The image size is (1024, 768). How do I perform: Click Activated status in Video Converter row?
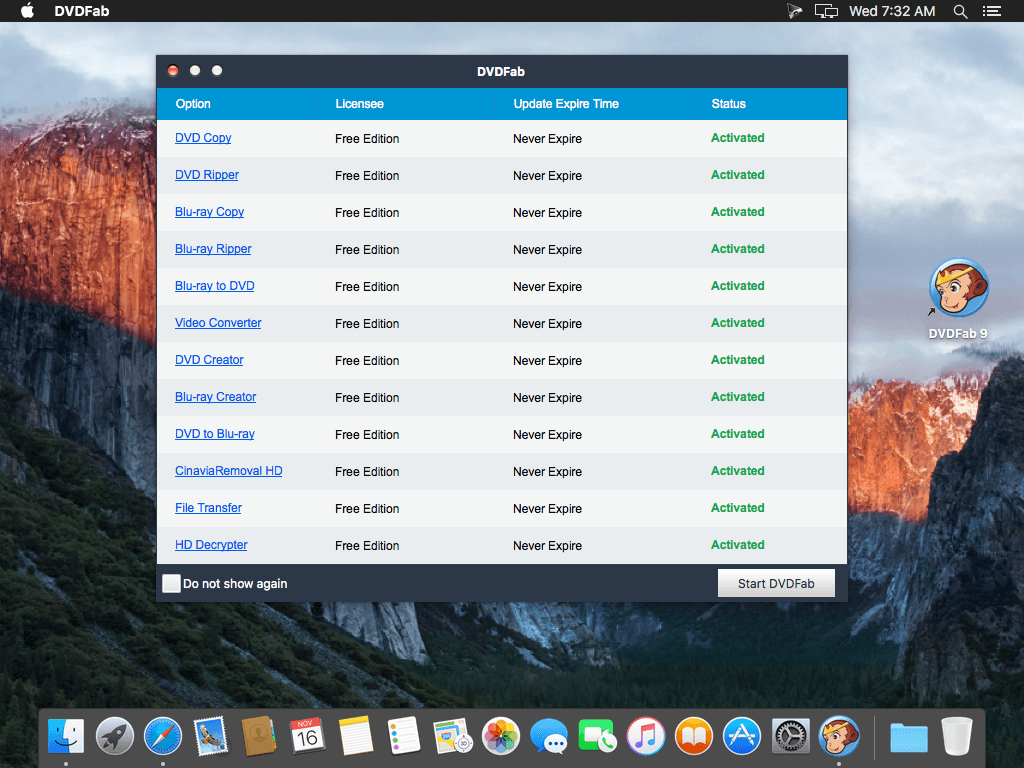(x=737, y=323)
